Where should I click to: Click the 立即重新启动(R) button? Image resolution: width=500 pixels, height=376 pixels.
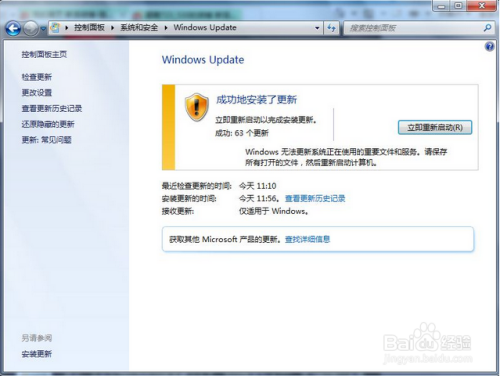(x=435, y=127)
